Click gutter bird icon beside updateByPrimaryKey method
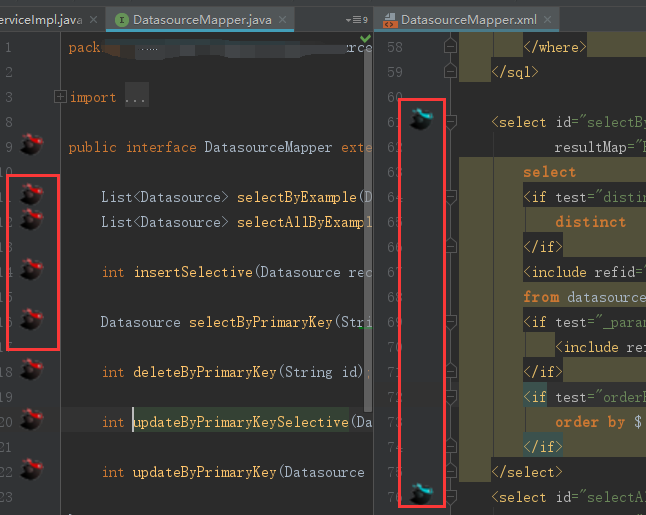Viewport: 646px width, 515px height. [32, 469]
